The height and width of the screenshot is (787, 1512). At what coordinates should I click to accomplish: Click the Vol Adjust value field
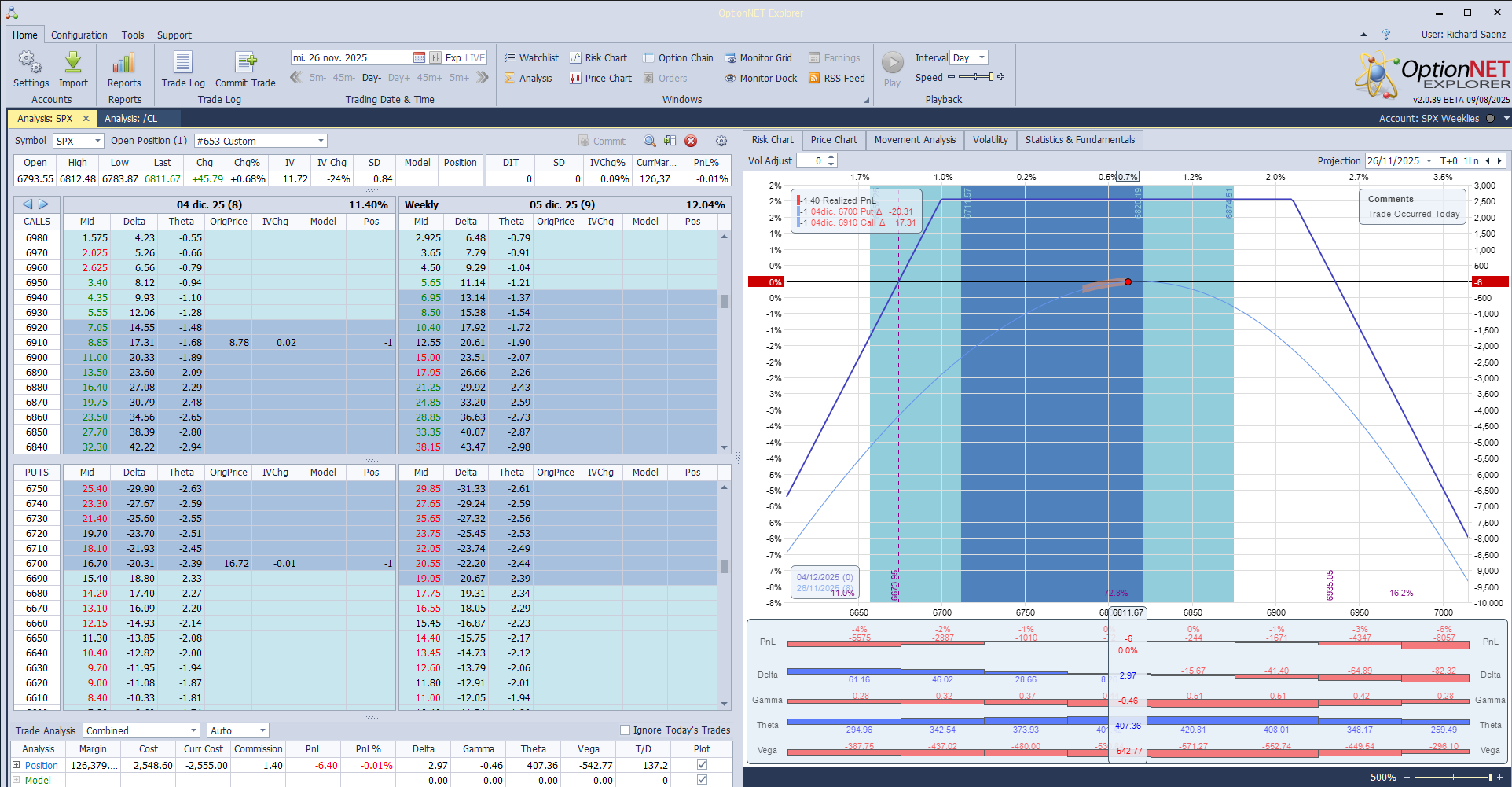tap(811, 160)
